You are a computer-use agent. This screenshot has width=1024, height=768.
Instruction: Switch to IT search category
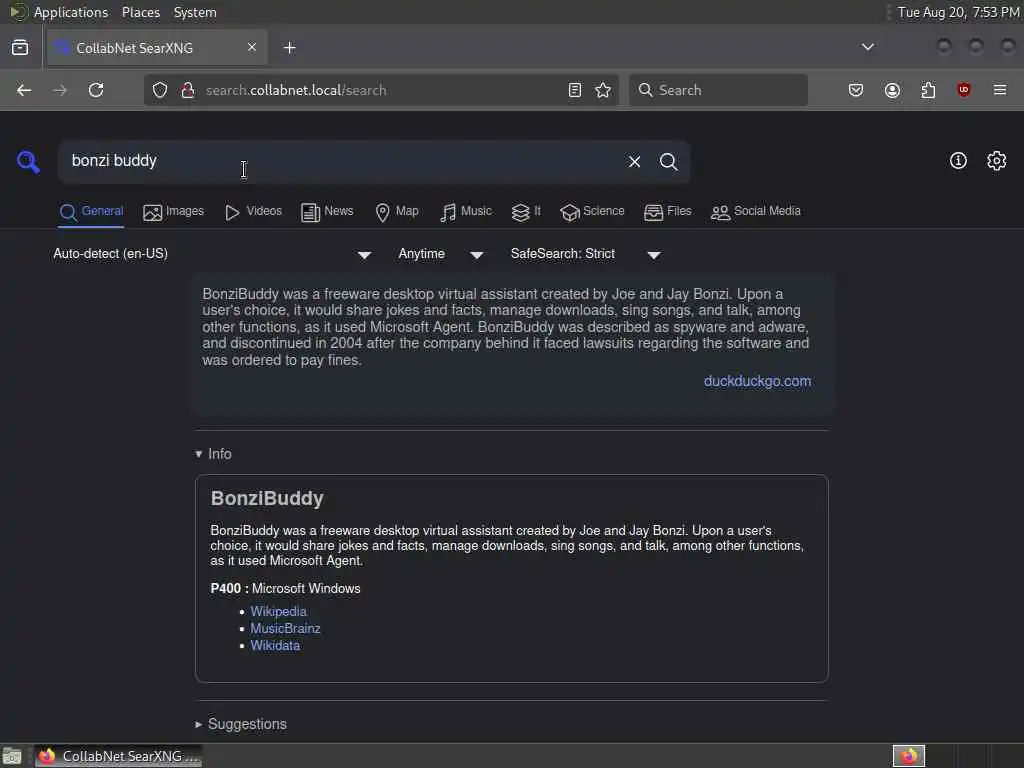(x=526, y=212)
